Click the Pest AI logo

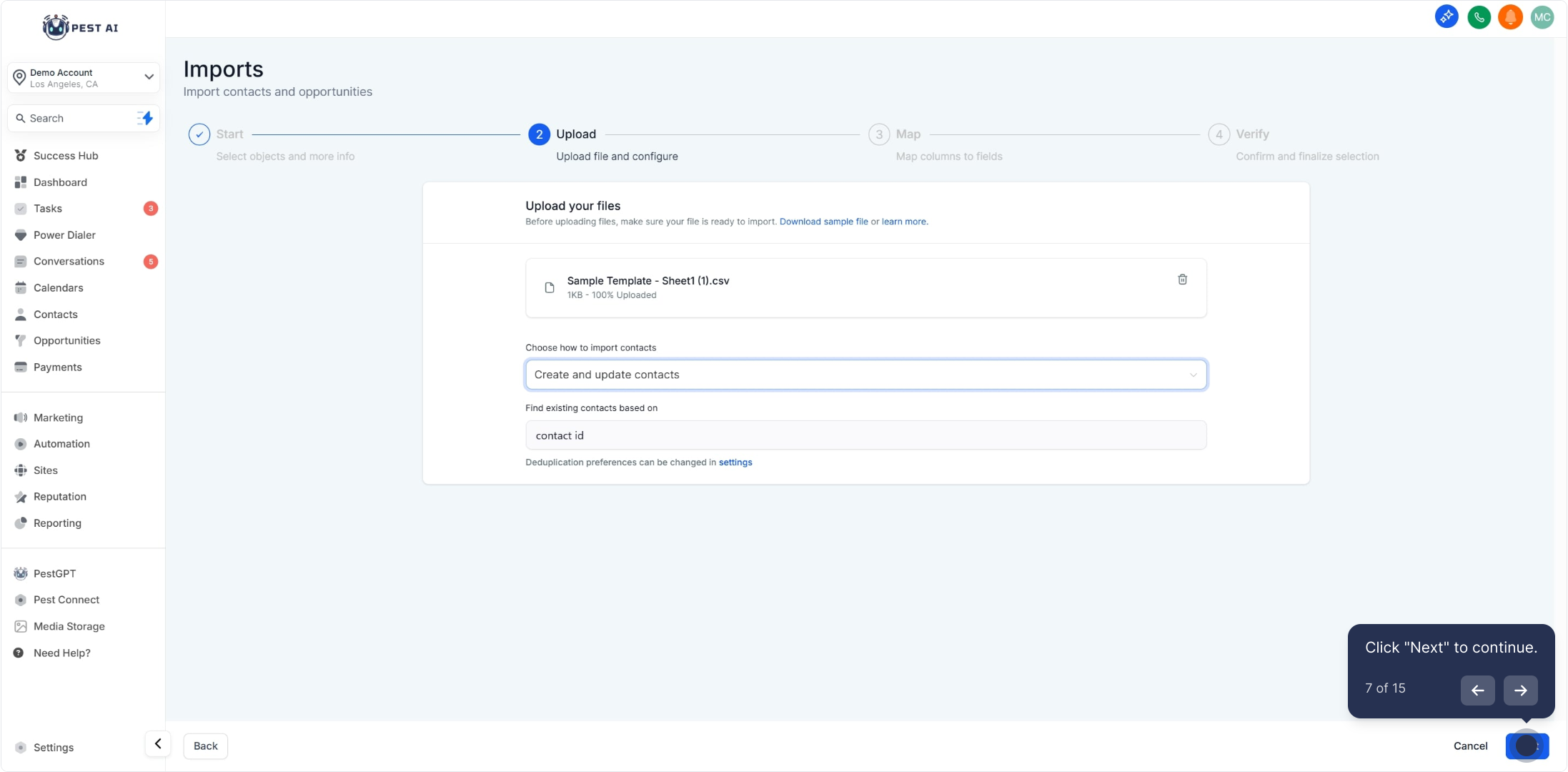click(x=80, y=27)
